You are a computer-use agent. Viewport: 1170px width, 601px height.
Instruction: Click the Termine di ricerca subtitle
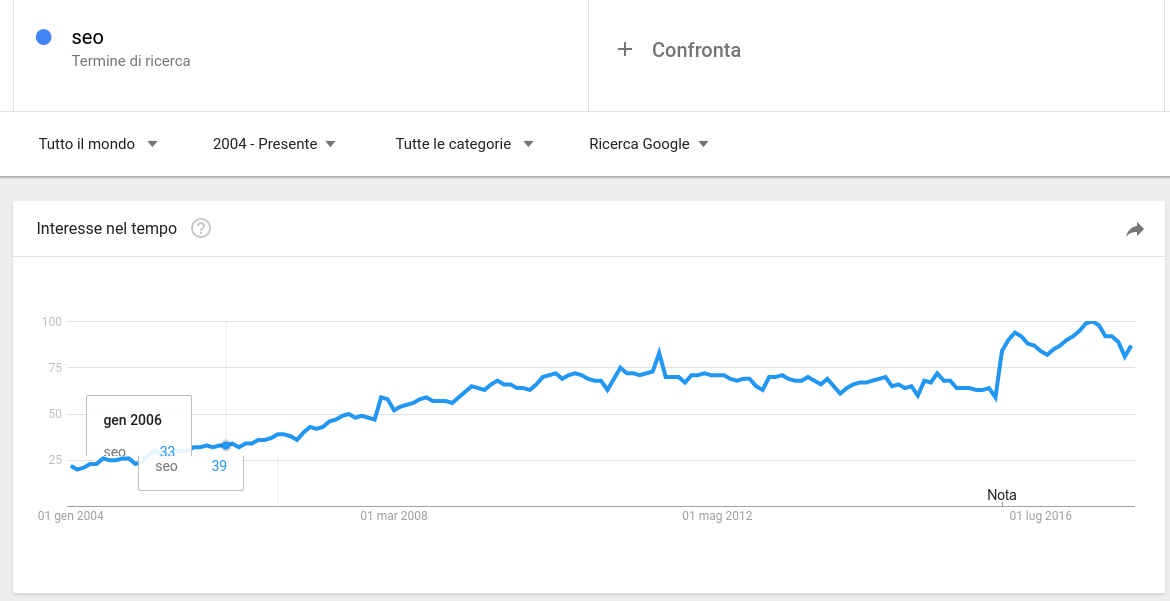[131, 61]
